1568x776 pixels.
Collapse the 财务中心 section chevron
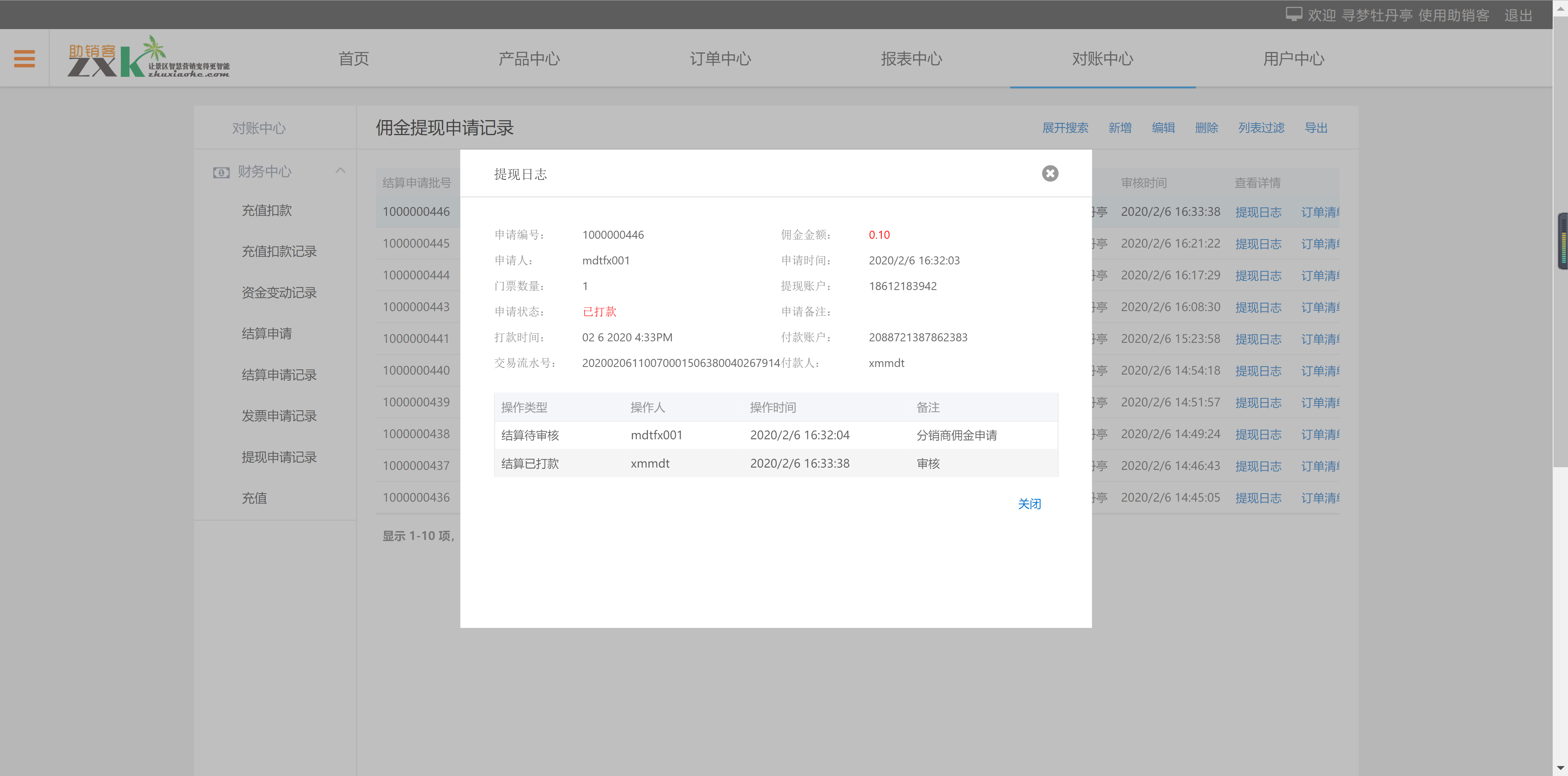click(x=340, y=171)
